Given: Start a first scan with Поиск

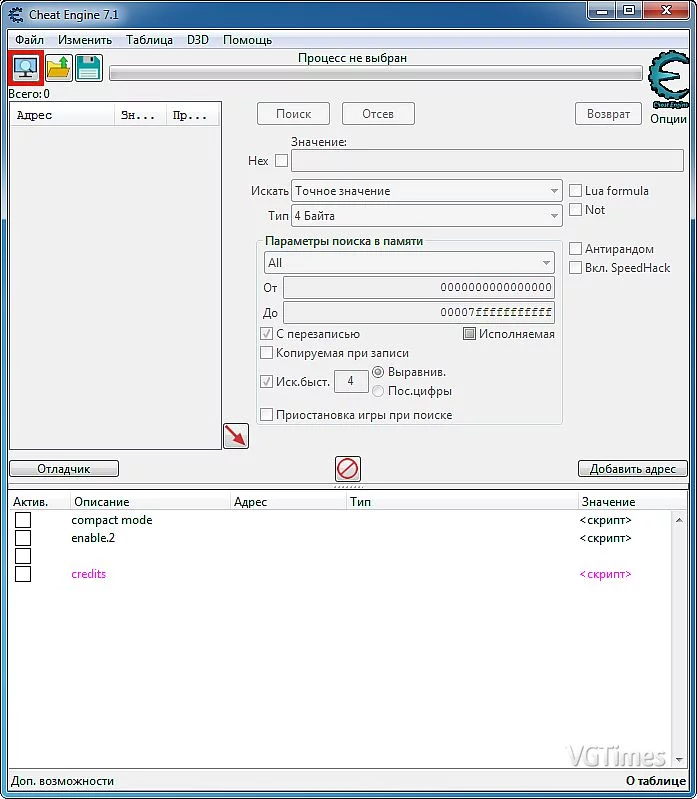Looking at the screenshot, I should point(293,114).
